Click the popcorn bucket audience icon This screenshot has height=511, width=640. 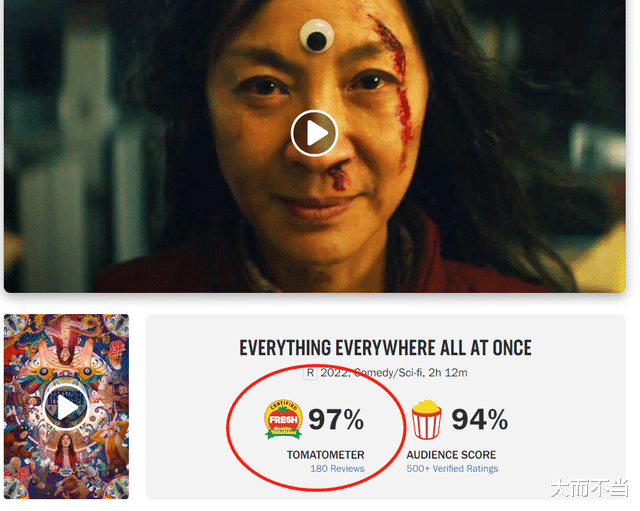point(426,420)
